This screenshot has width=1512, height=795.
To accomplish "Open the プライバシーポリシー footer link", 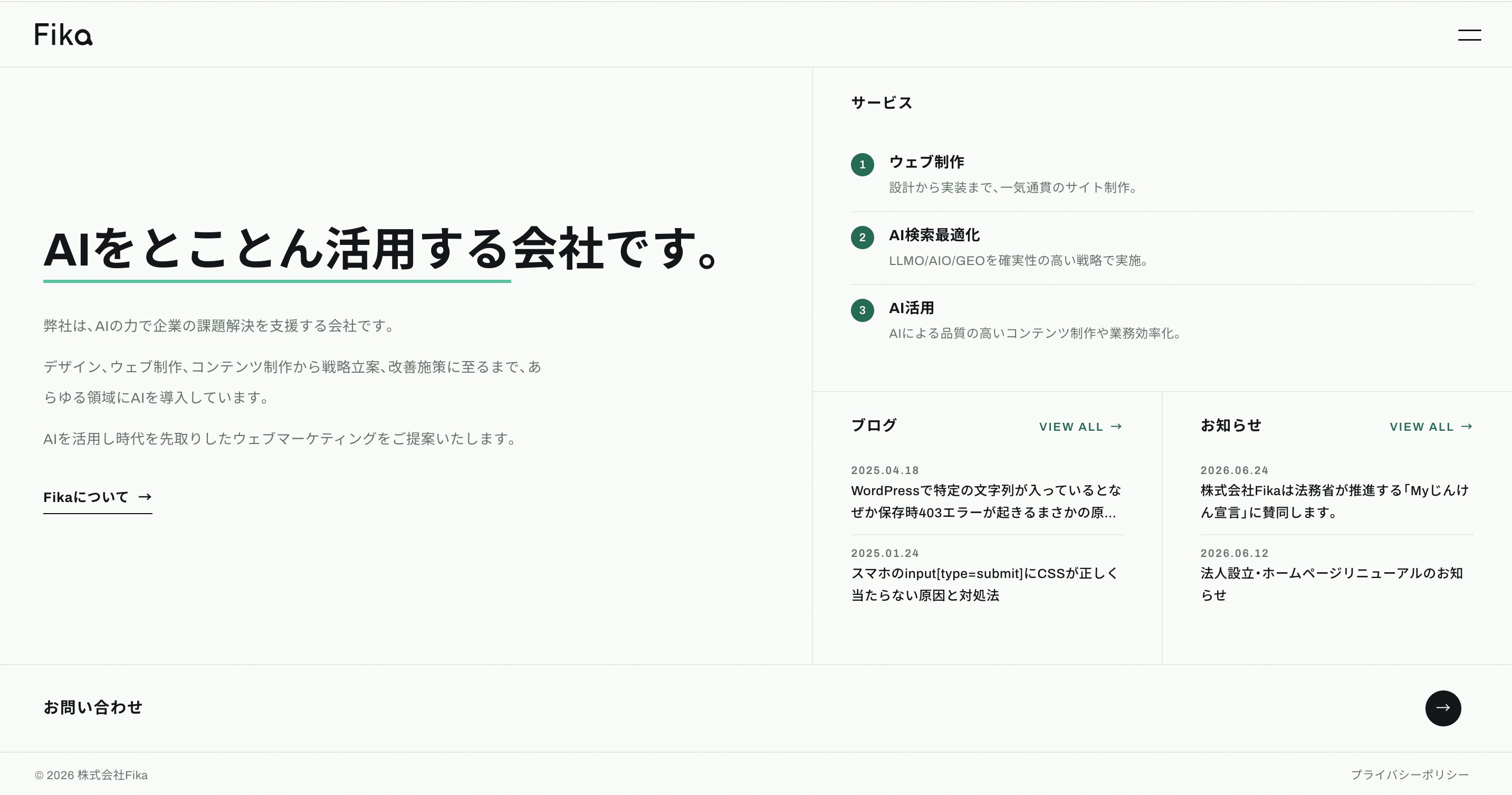I will (1410, 775).
